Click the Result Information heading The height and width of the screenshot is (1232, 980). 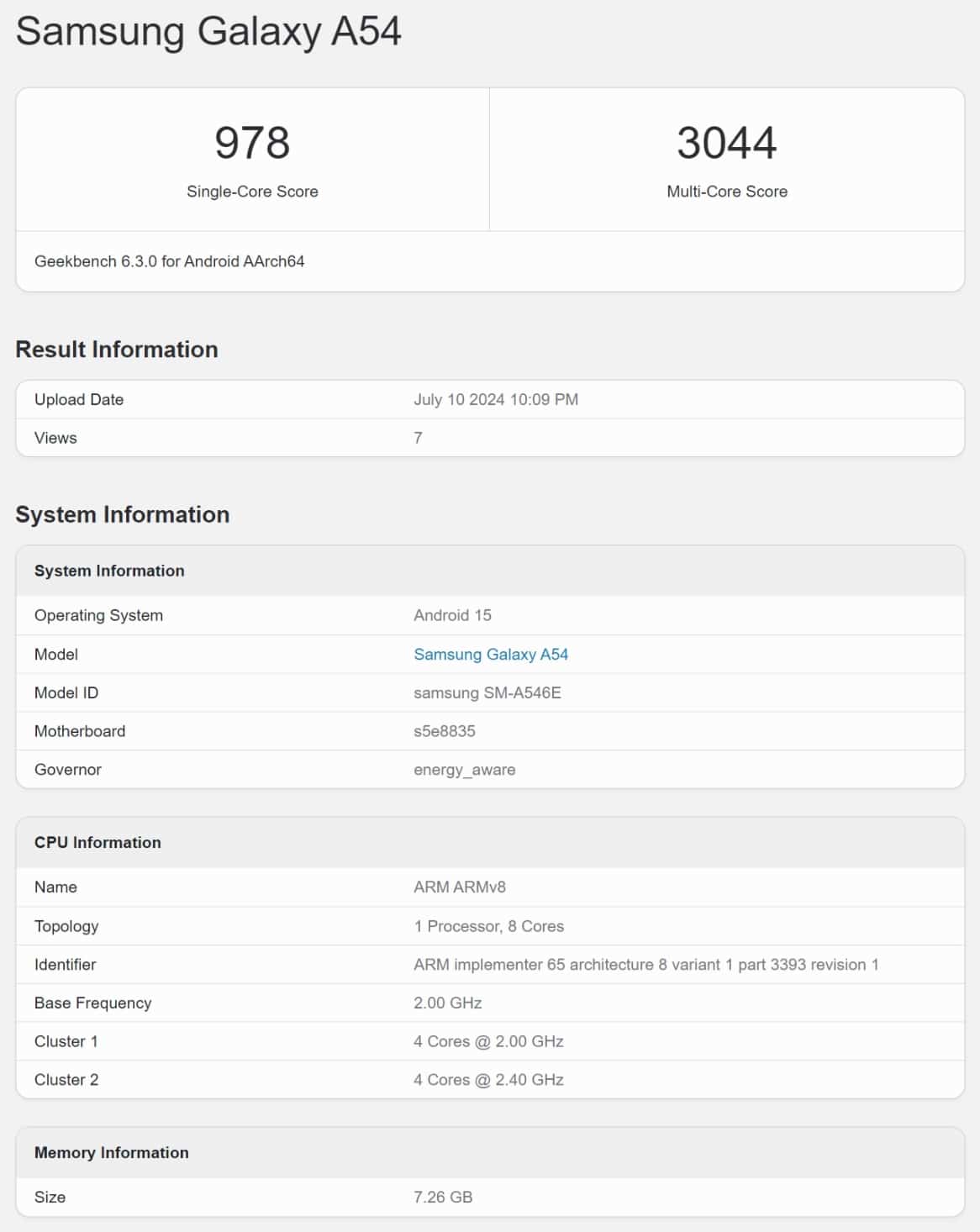click(x=117, y=350)
